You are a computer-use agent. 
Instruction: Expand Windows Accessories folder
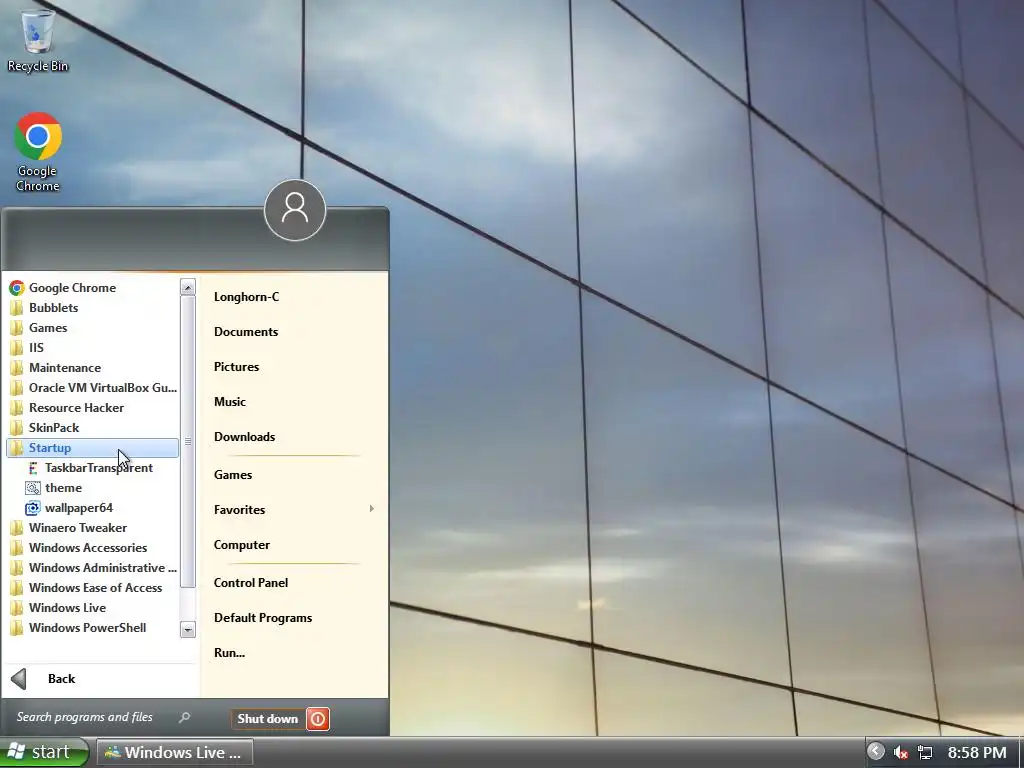coord(92,548)
